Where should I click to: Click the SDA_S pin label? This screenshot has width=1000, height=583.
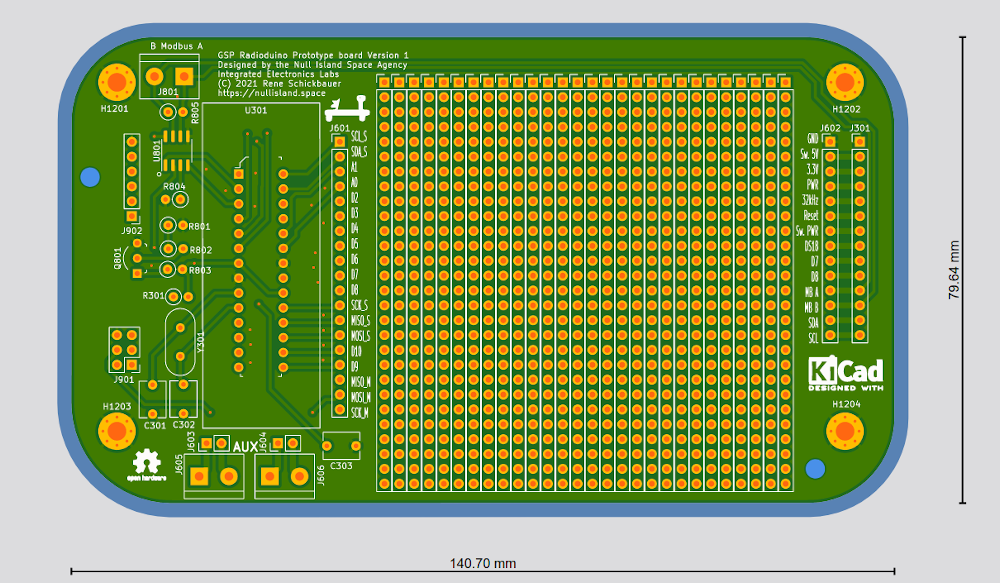(359, 152)
